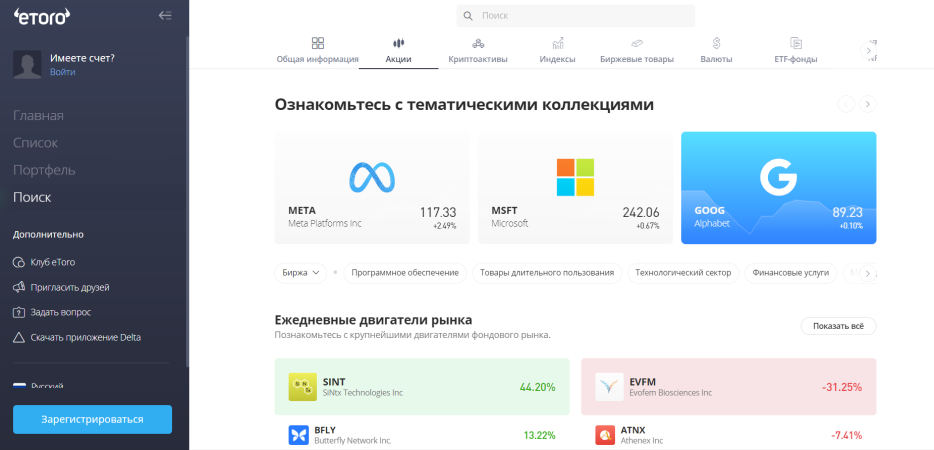Click the 13.22% value for BFLY
The width and height of the screenshot is (934, 450).
tap(540, 435)
